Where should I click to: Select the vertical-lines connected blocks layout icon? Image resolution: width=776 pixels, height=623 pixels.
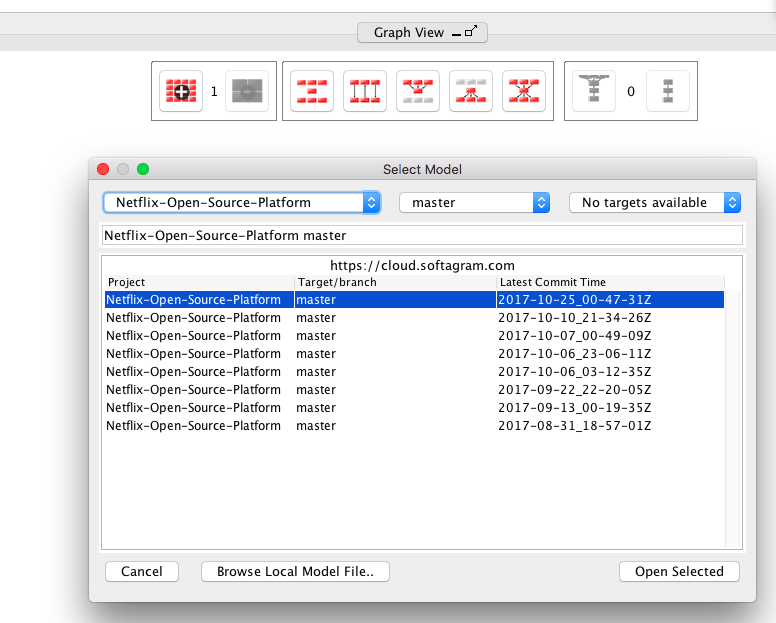click(364, 92)
